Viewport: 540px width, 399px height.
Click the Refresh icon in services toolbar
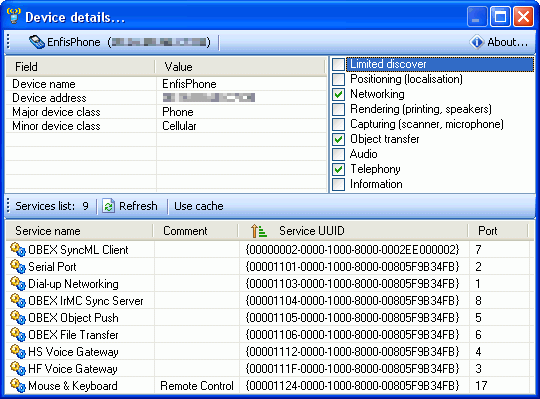tap(108, 206)
